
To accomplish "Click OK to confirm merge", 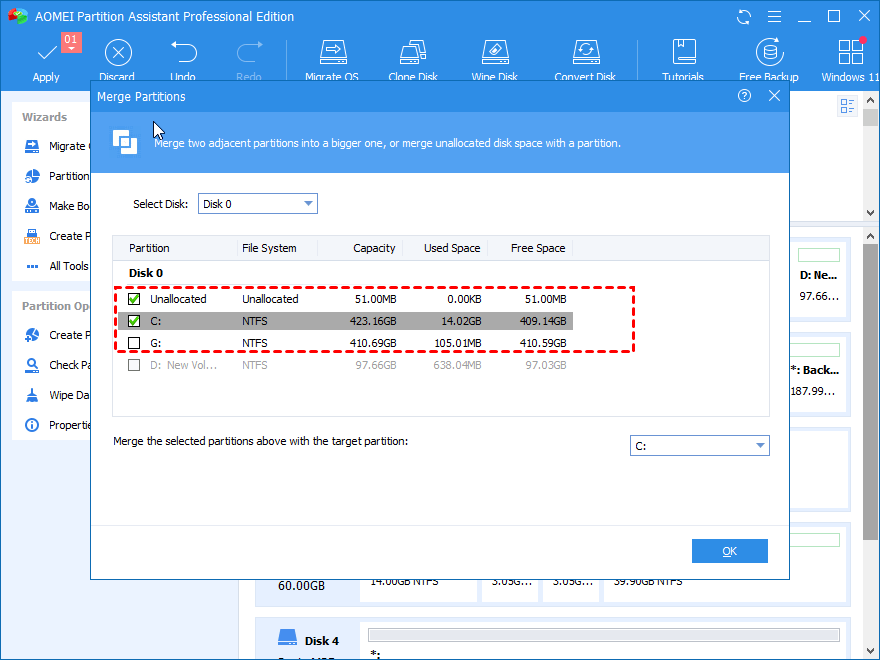I will [730, 551].
